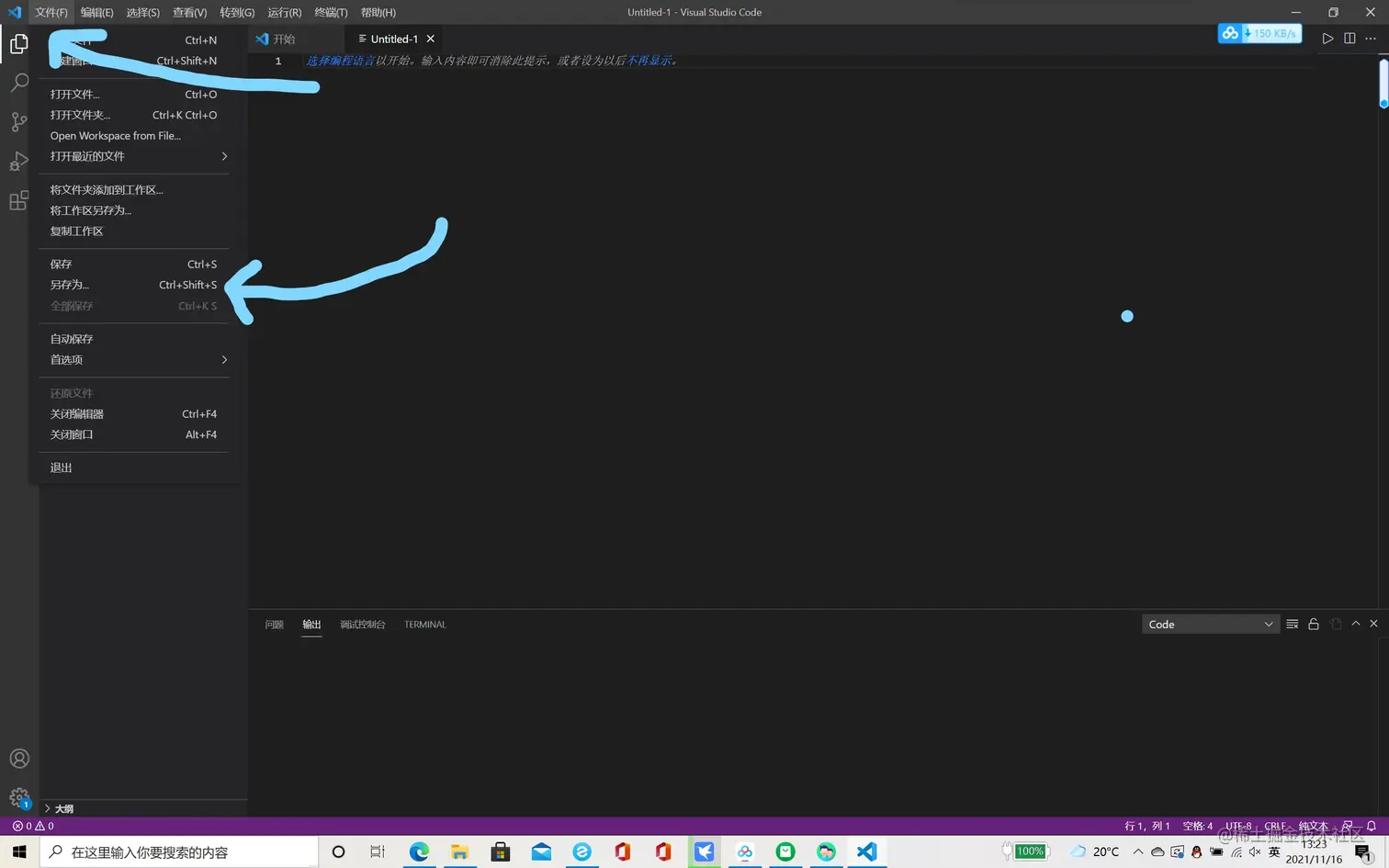Switch to the TERMINAL panel tab
This screenshot has width=1389, height=868.
click(x=425, y=625)
